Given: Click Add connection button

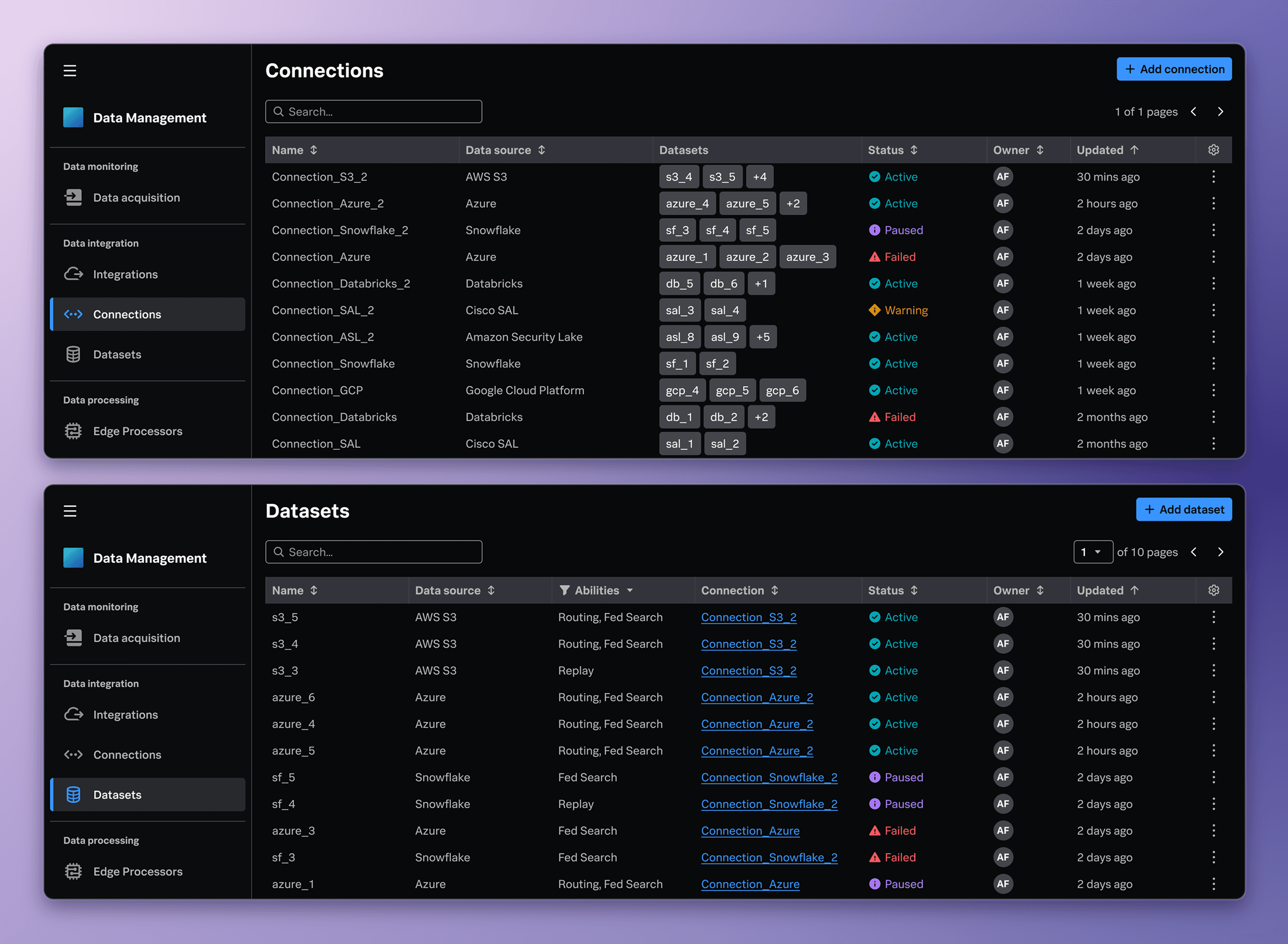Looking at the screenshot, I should [x=1174, y=69].
